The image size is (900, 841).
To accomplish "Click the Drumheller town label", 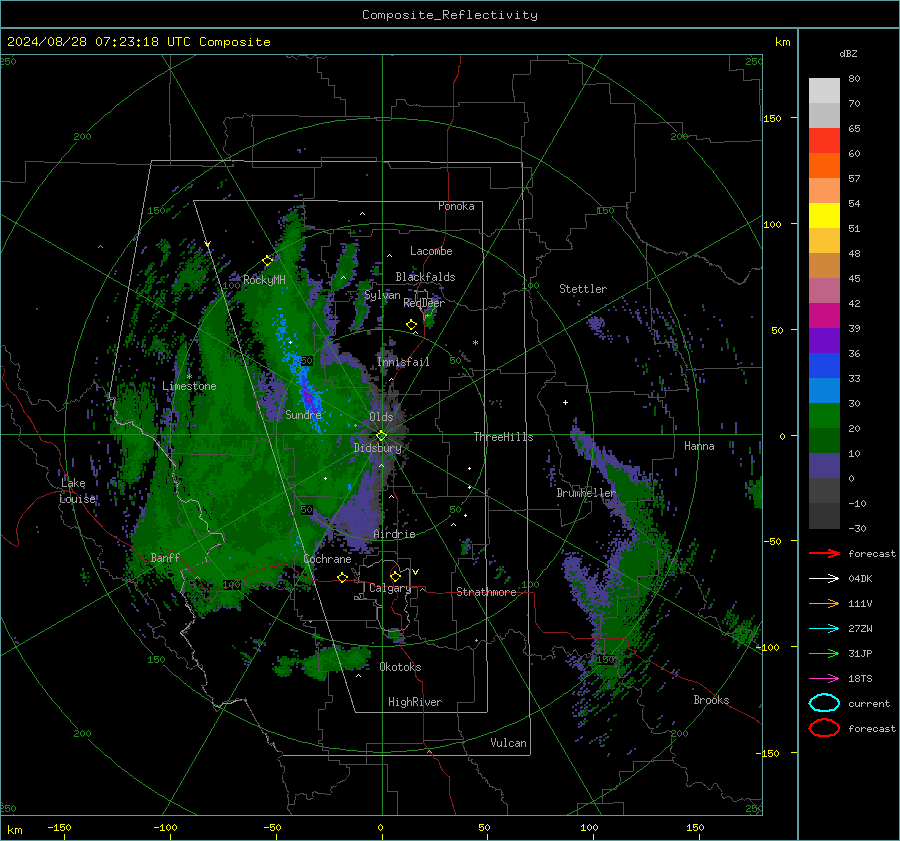I will coord(585,493).
